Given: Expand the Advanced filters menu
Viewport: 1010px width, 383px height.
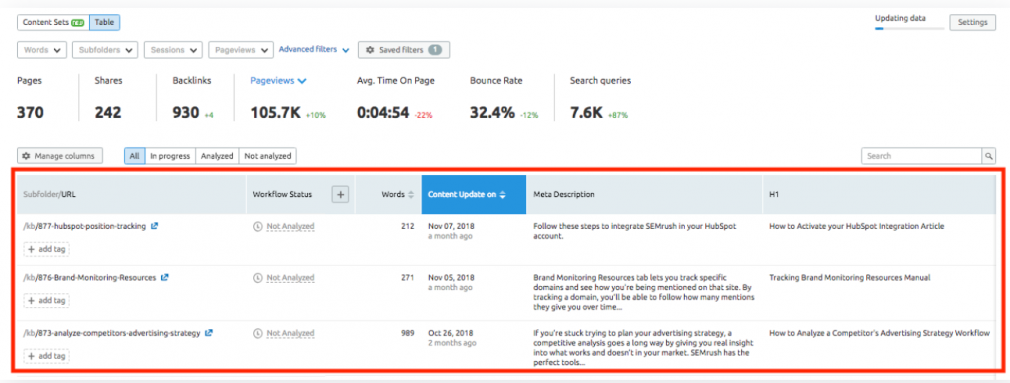Looking at the screenshot, I should (x=314, y=50).
